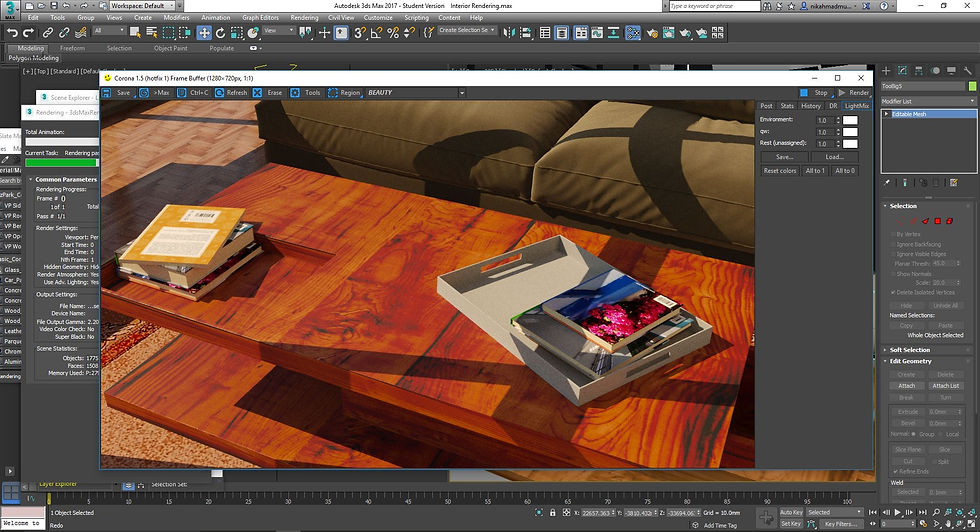Switch to the Stats tab in Corona buffer
The height and width of the screenshot is (532, 980).
[x=787, y=106]
